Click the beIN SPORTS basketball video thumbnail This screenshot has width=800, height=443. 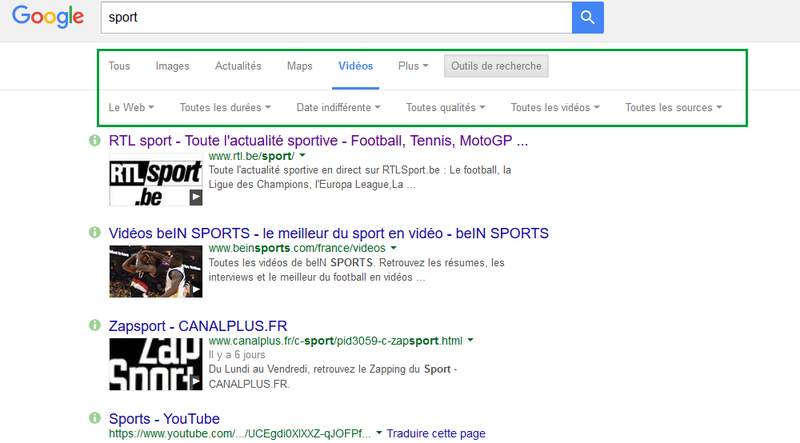pyautogui.click(x=156, y=271)
